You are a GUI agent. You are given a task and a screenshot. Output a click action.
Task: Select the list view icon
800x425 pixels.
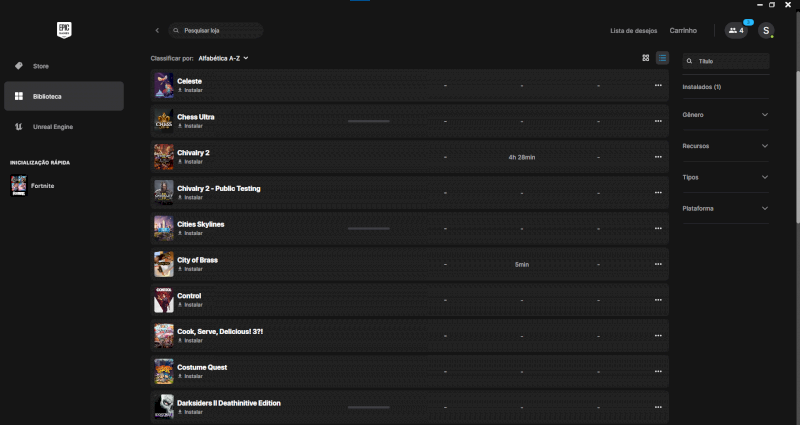pyautogui.click(x=662, y=58)
